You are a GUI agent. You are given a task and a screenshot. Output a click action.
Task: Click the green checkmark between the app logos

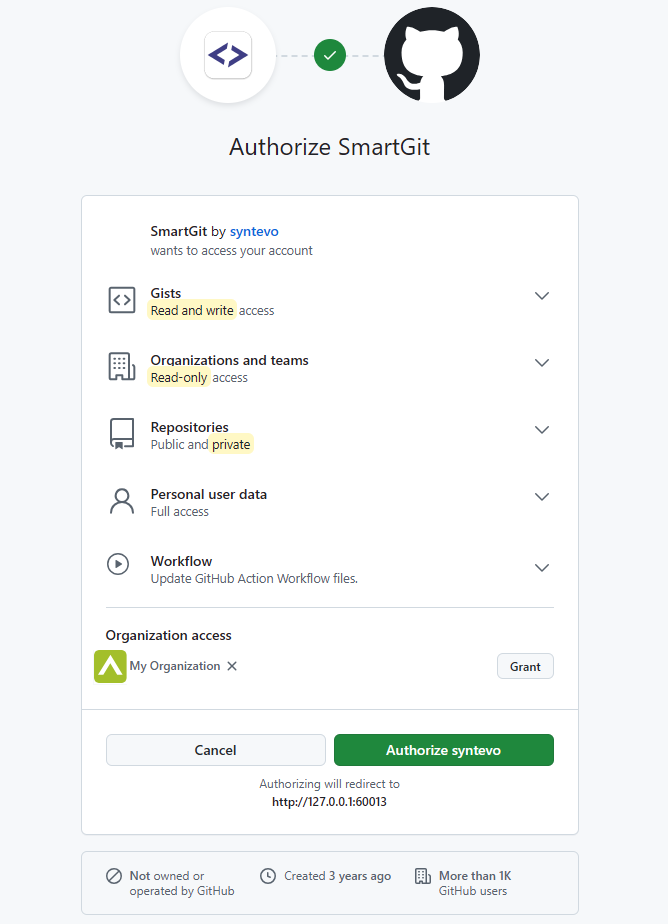[x=330, y=55]
